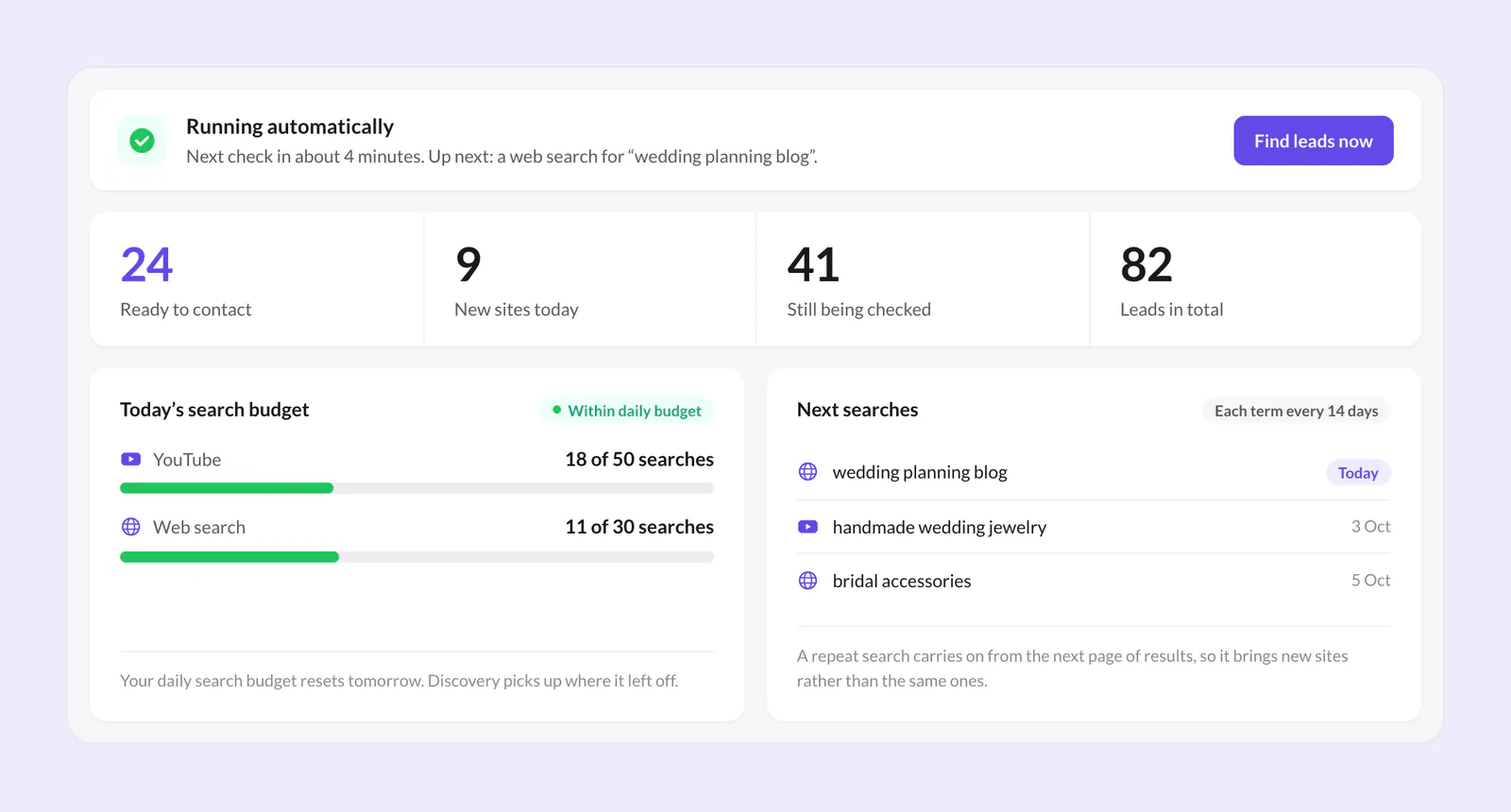Select the 24 Ready to contact stat
The width and height of the screenshot is (1511, 812).
(256, 279)
